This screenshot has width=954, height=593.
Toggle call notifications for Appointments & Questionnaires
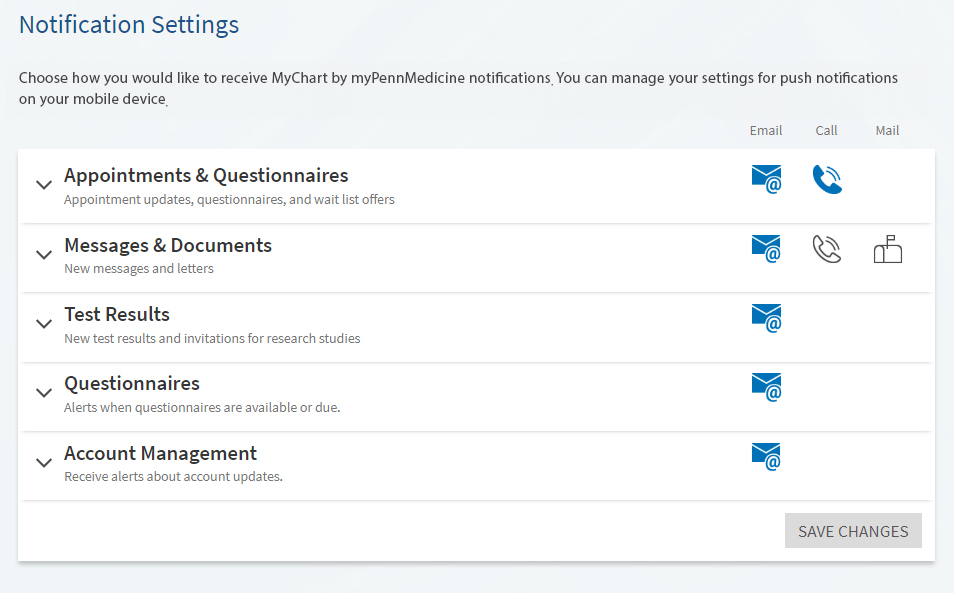point(827,179)
